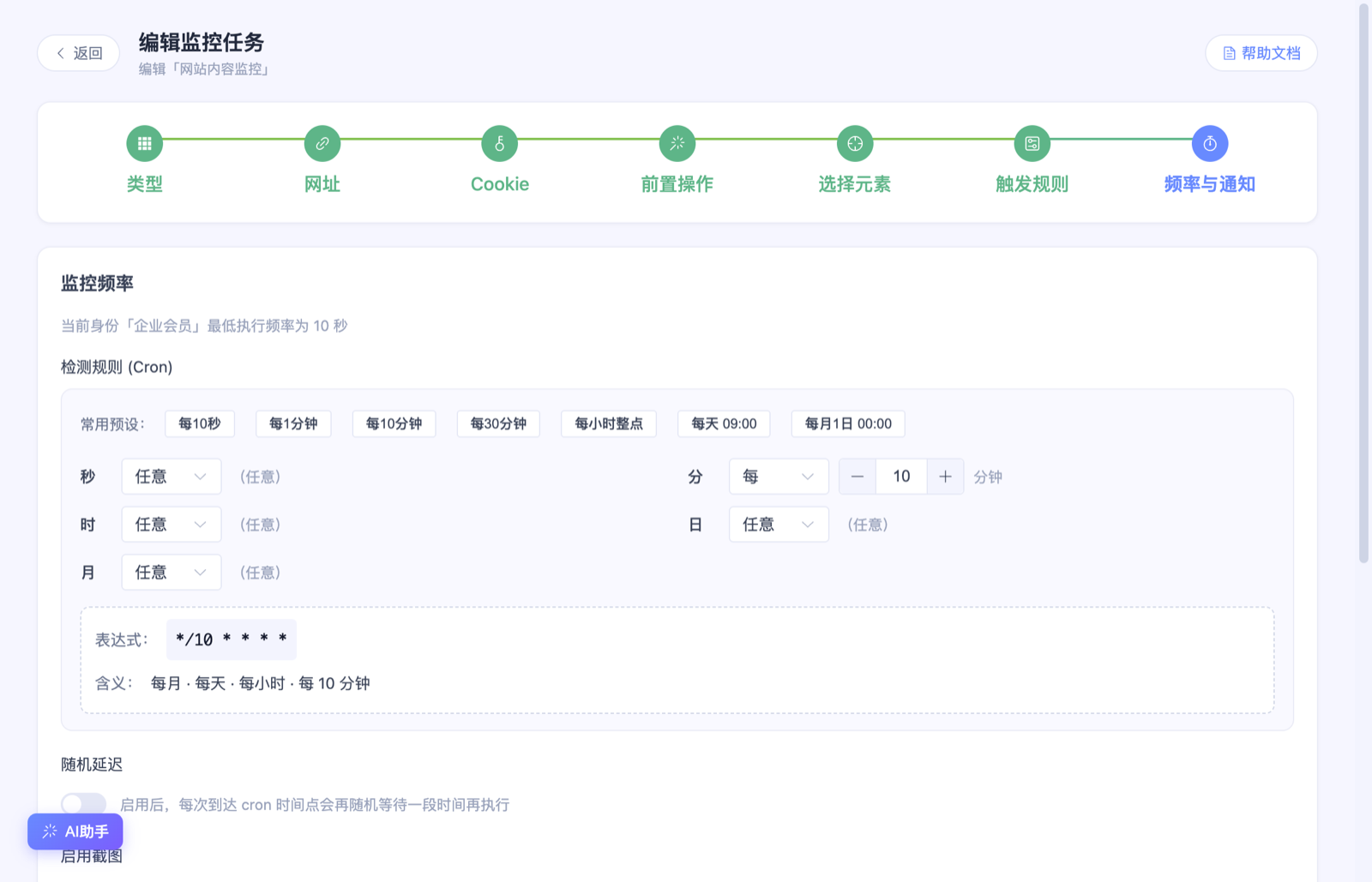
Task: Click the 频率与通知 timer step icon
Action: pos(1210,143)
